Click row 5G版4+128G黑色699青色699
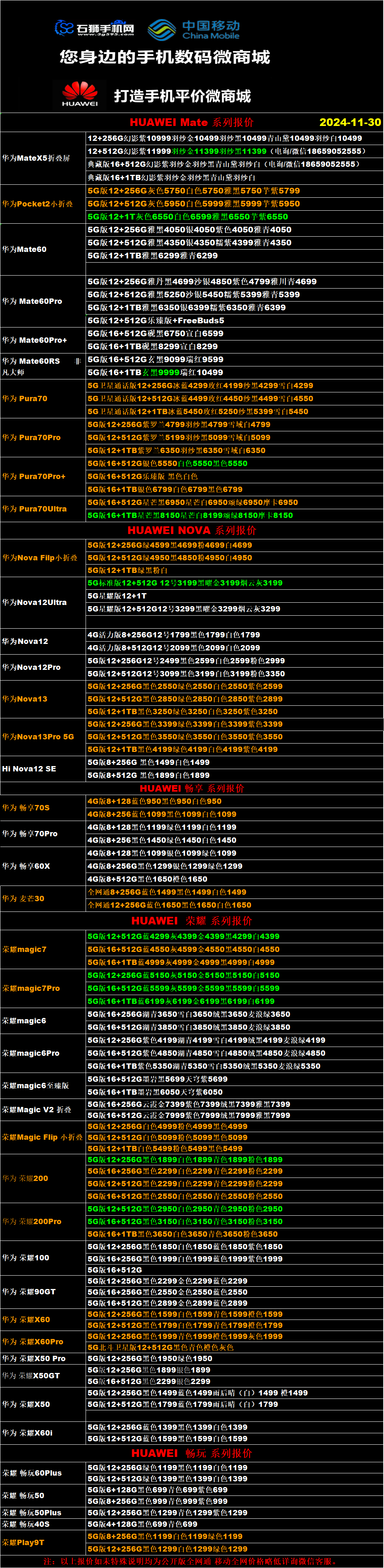This screenshot has width=384, height=1568. [235, 1524]
